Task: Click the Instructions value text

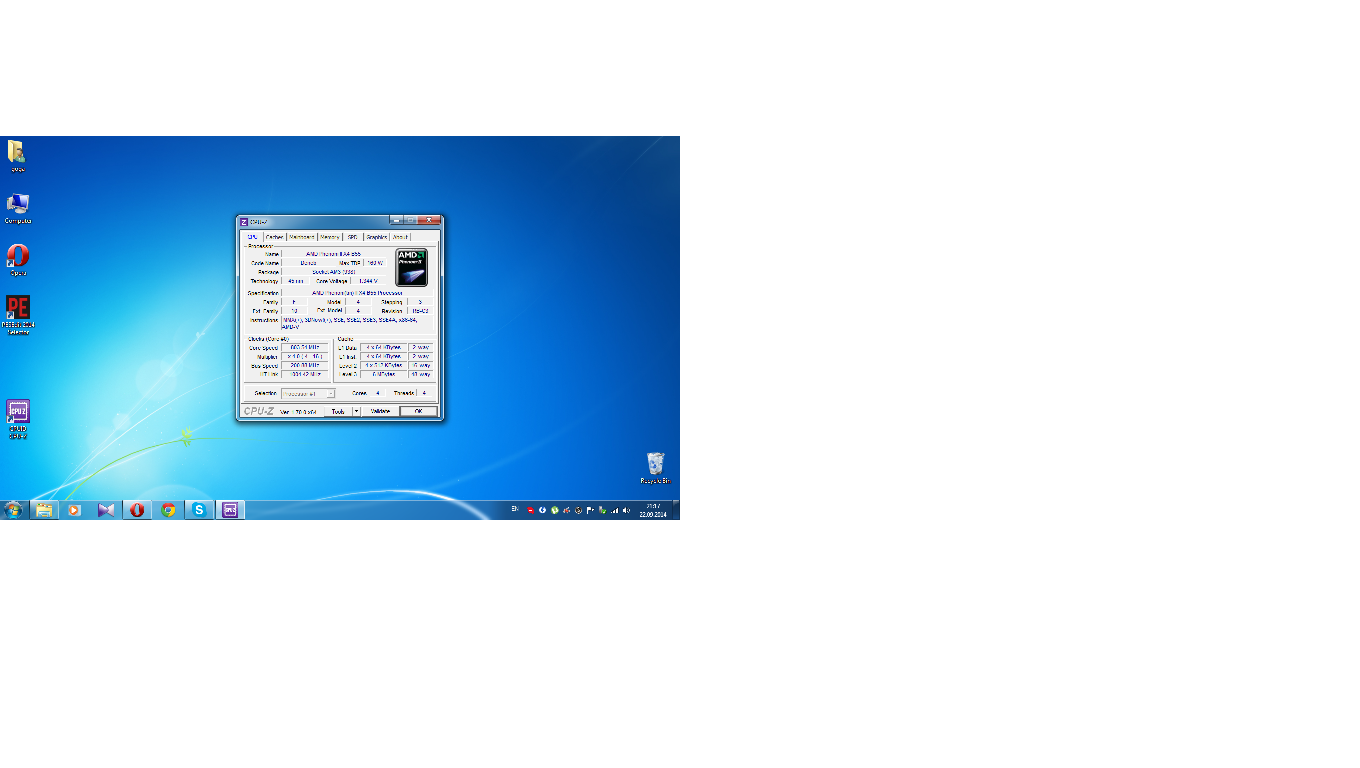Action: (x=357, y=323)
